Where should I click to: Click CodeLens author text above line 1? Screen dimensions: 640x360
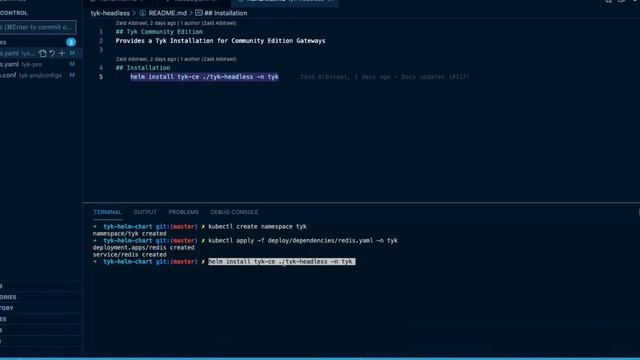[x=176, y=23]
